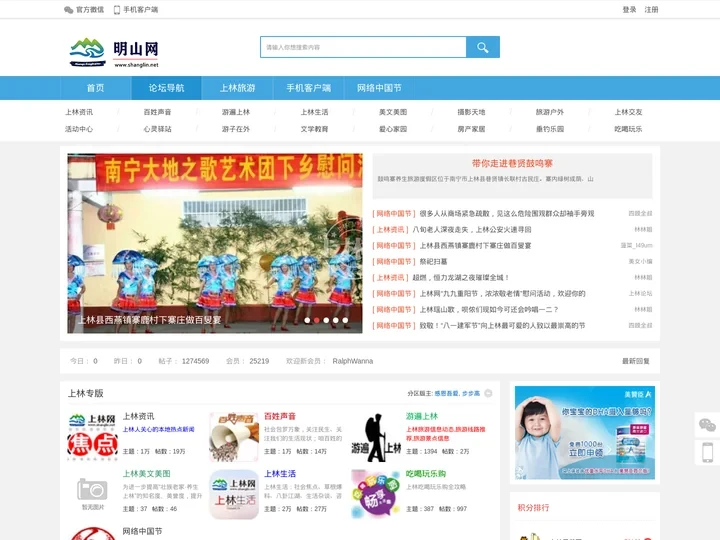Select the fourth carousel slide dot
Screen dimensions: 720x540
coord(336,320)
